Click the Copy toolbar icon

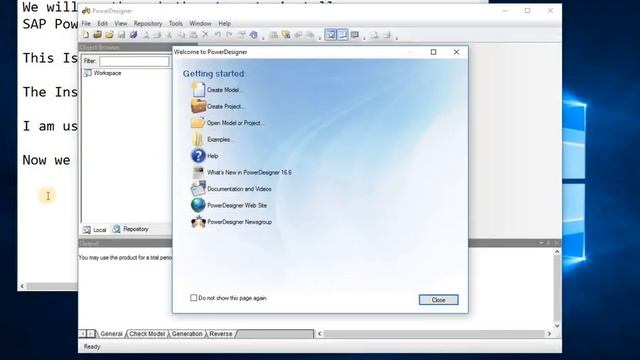coord(182,35)
